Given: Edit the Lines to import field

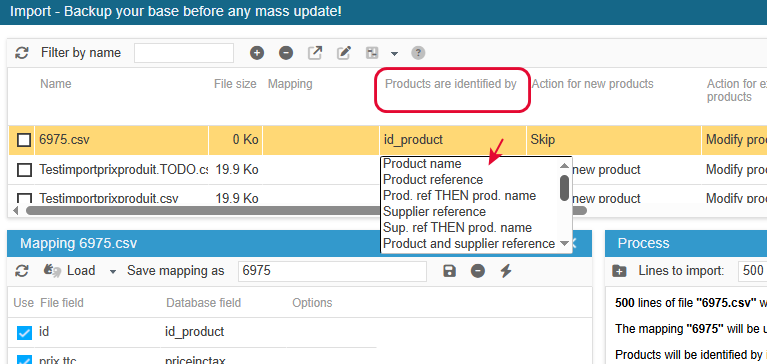Looking at the screenshot, I should point(752,271).
